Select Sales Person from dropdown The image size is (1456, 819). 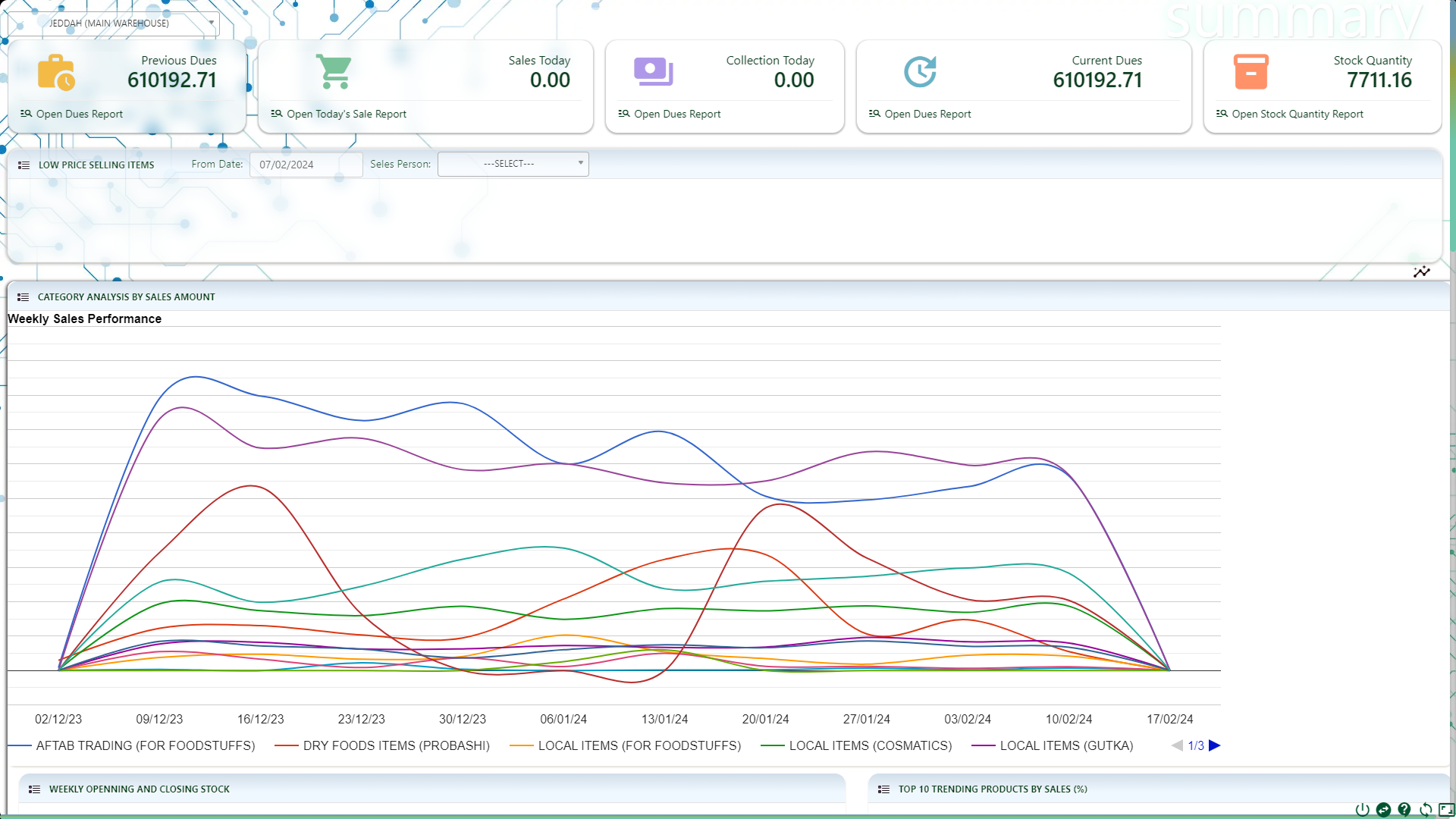click(512, 163)
